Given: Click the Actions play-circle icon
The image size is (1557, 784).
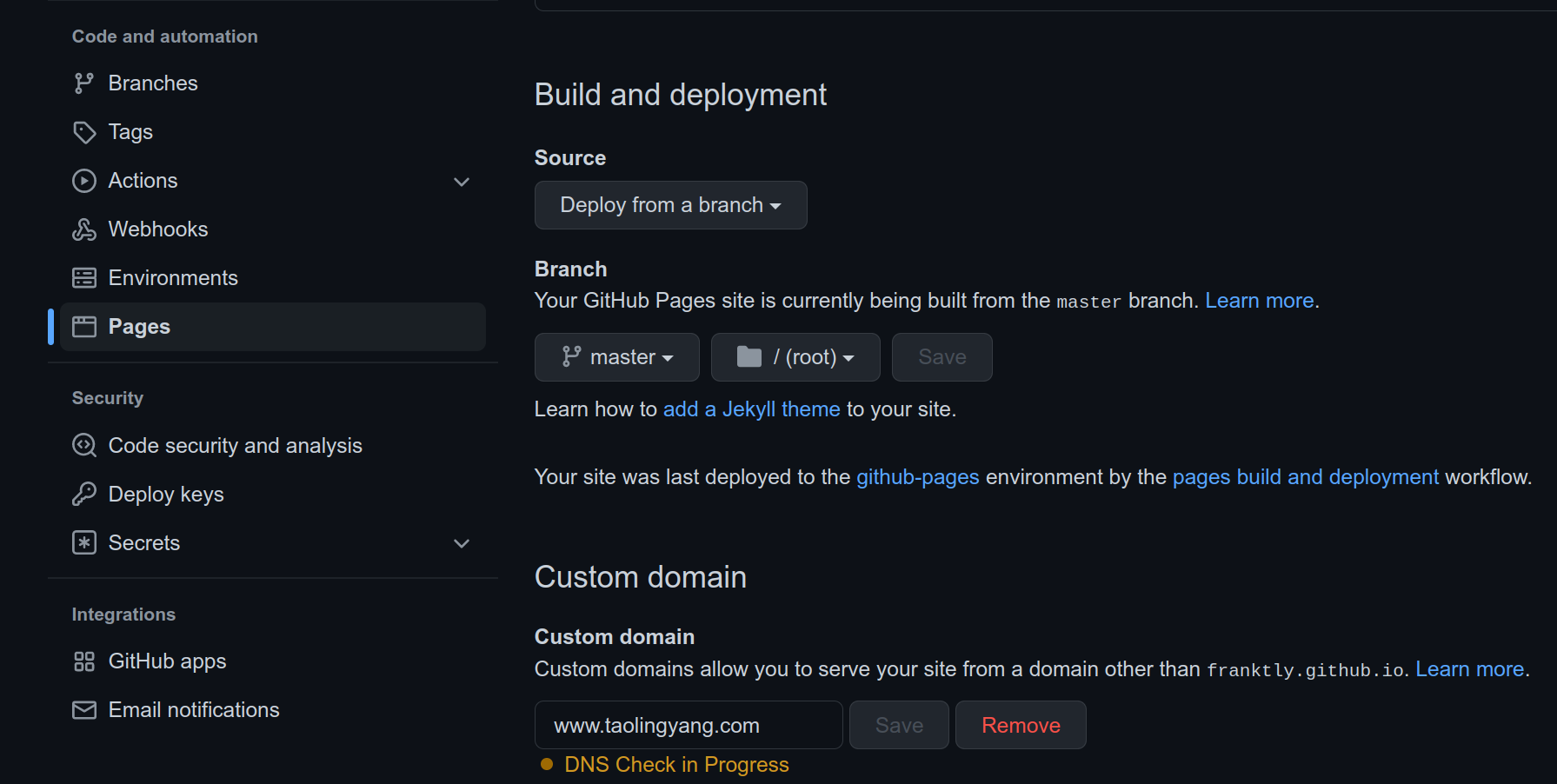Looking at the screenshot, I should (83, 181).
